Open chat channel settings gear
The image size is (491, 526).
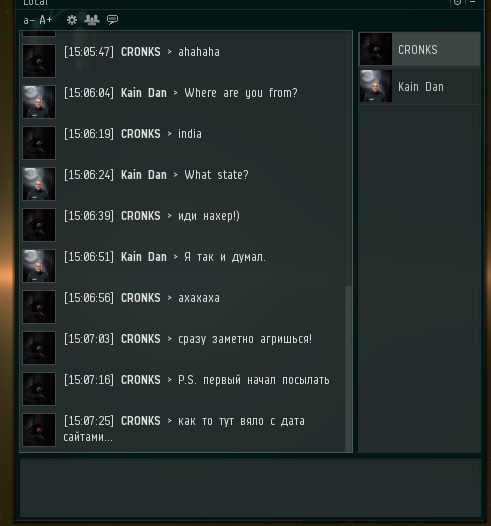click(x=71, y=20)
